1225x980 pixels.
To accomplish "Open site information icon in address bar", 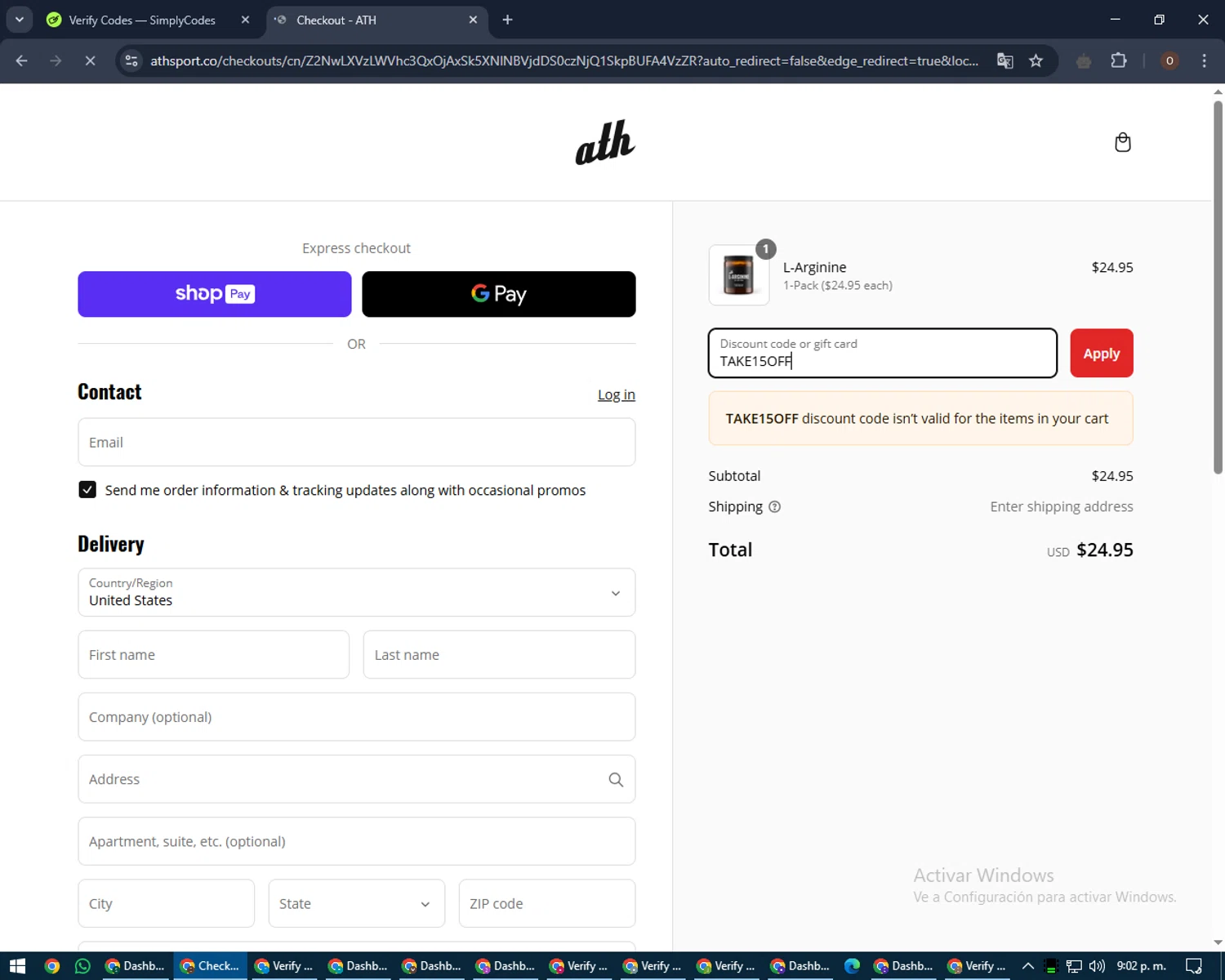I will [131, 60].
